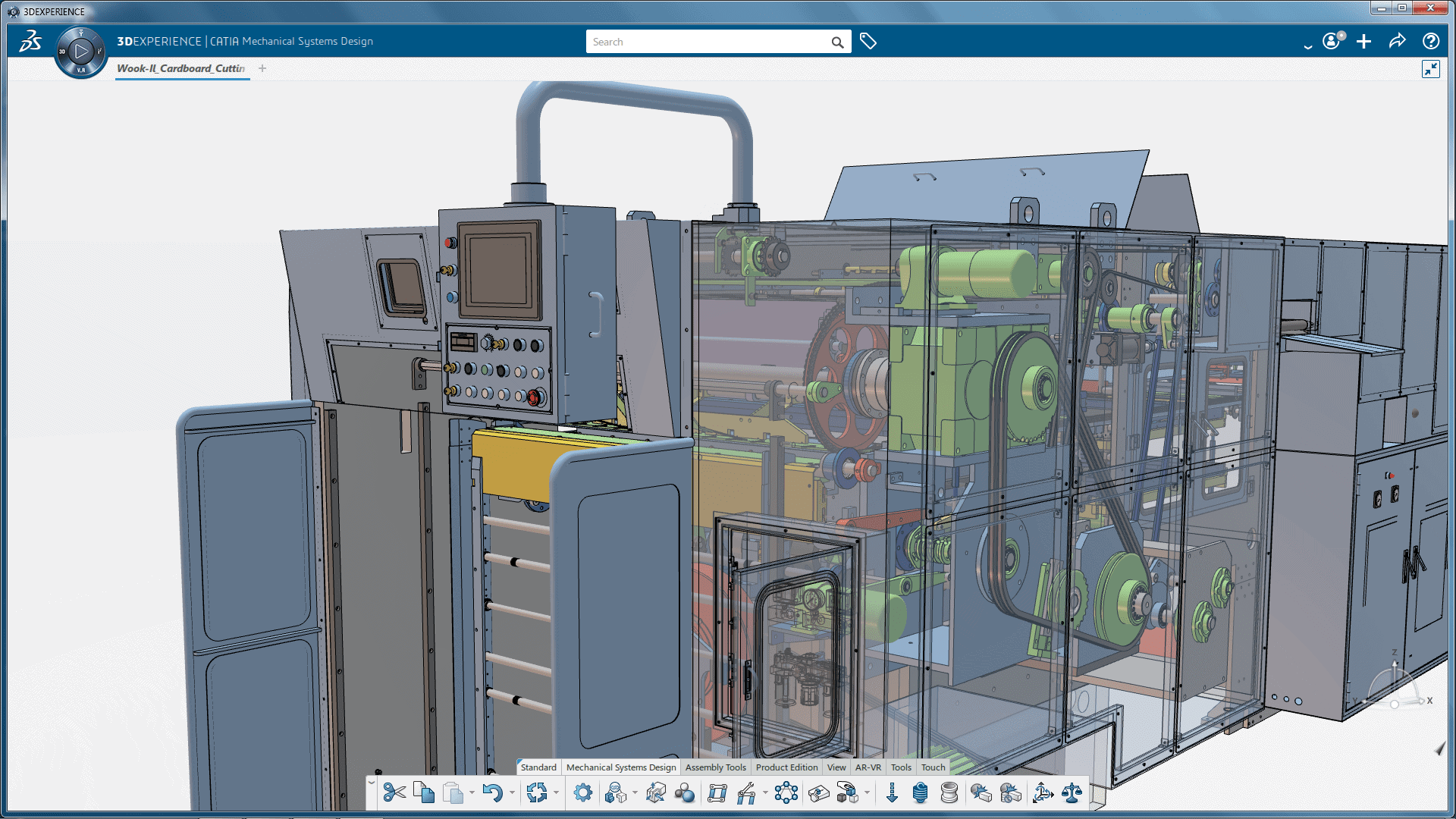Image resolution: width=1456 pixels, height=819 pixels.
Task: Click the Update refresh icon
Action: [x=537, y=793]
